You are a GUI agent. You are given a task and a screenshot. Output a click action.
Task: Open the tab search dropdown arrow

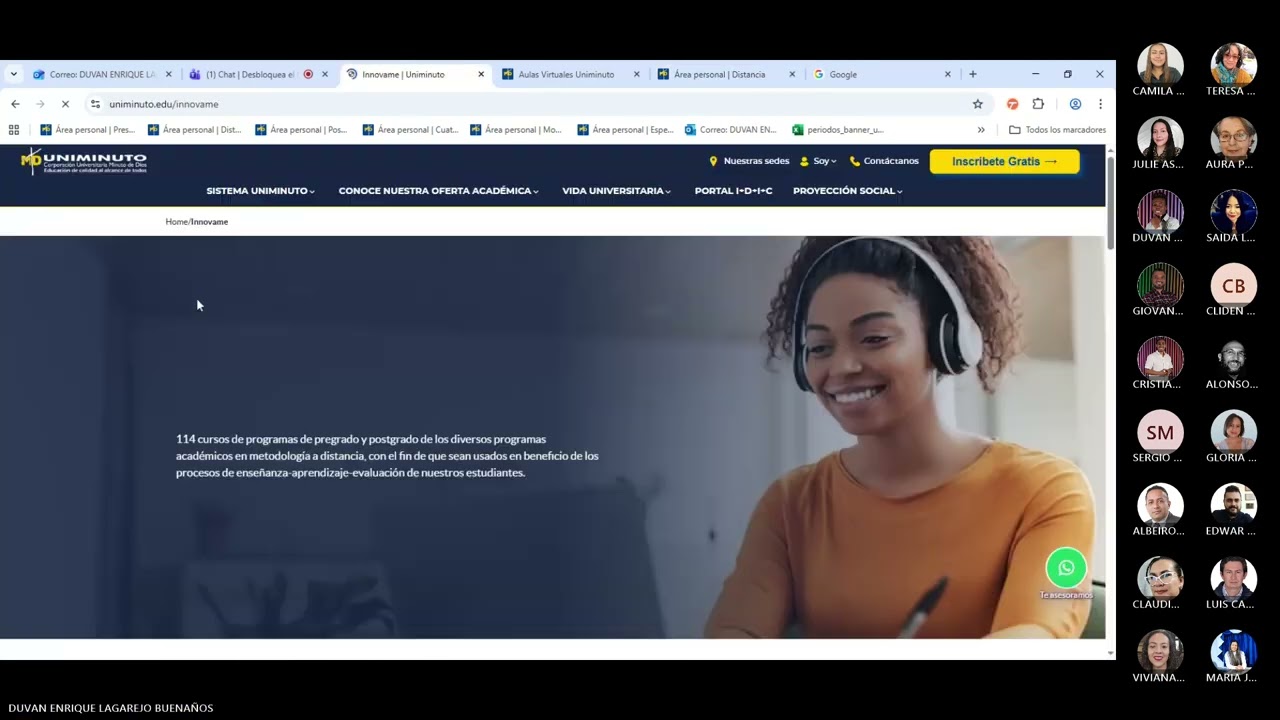pos(14,74)
